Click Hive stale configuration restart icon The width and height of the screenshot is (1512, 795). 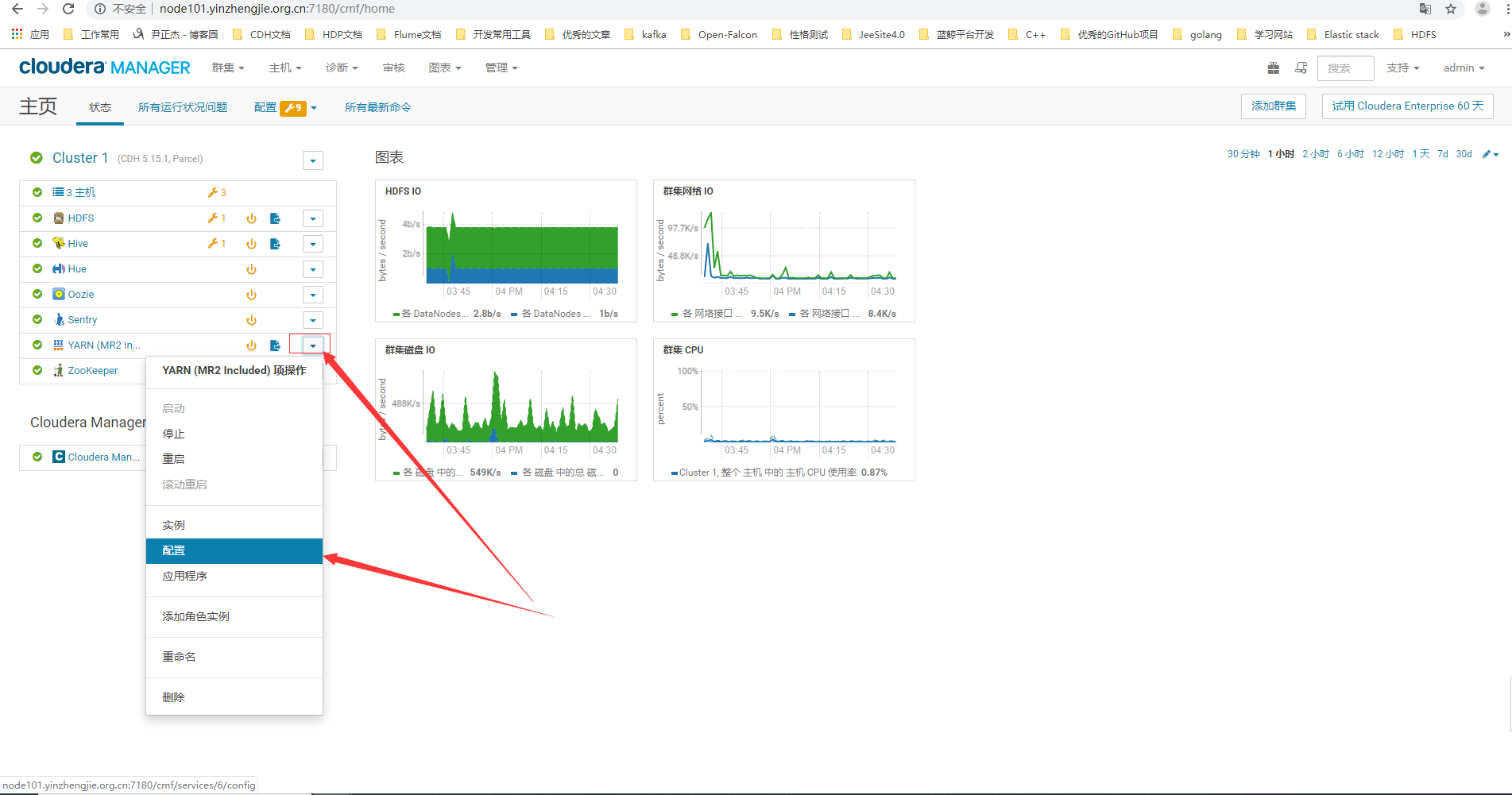tap(251, 244)
